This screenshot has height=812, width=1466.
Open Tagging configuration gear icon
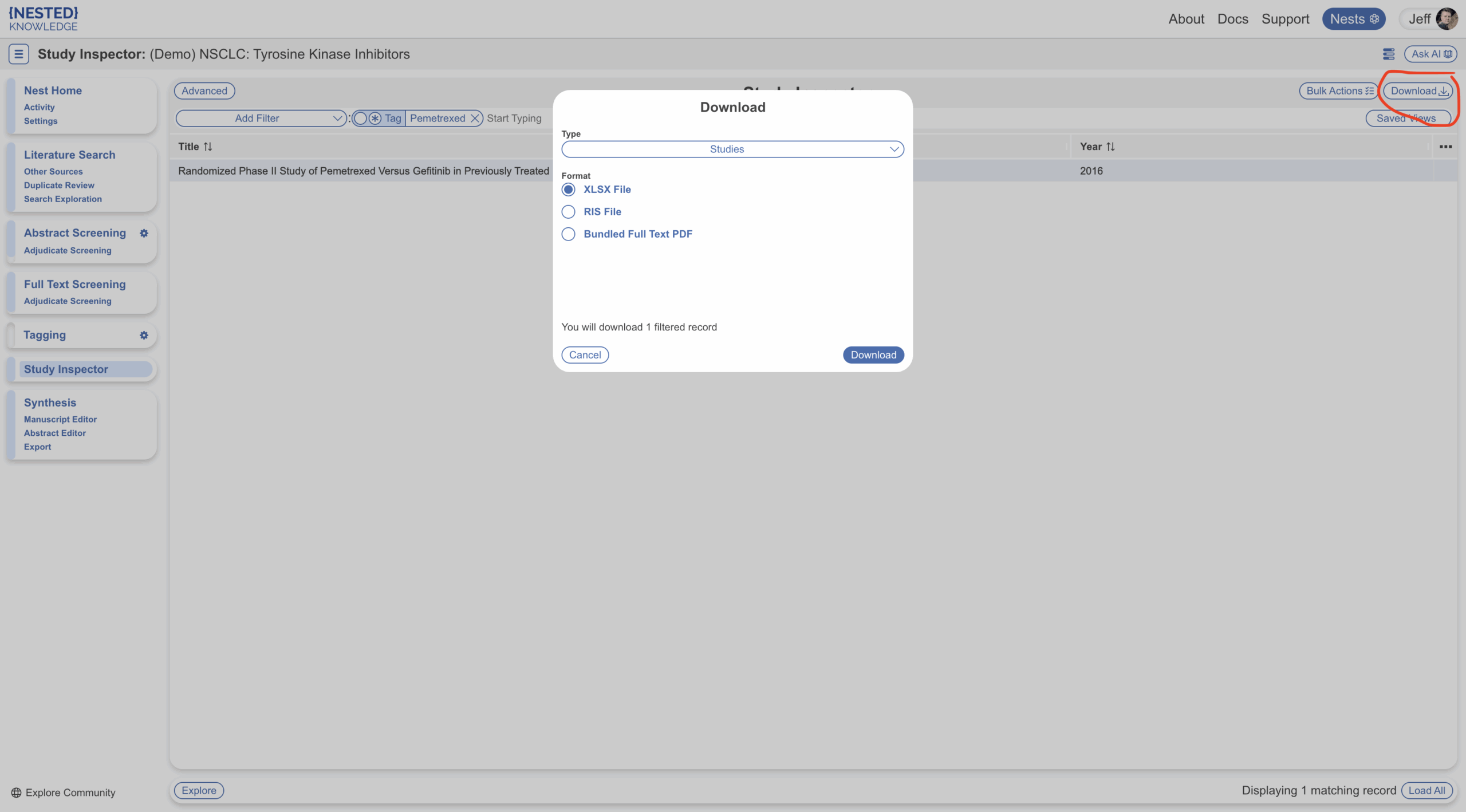click(144, 335)
